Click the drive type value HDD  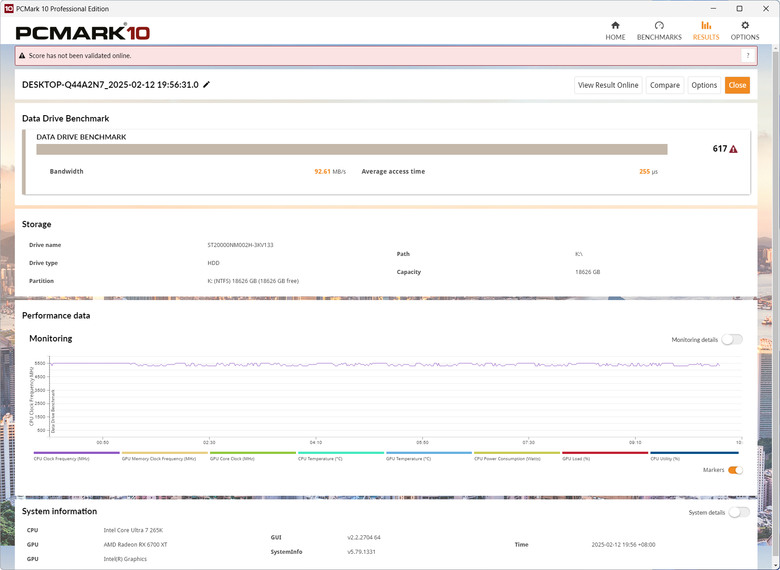tap(213, 263)
